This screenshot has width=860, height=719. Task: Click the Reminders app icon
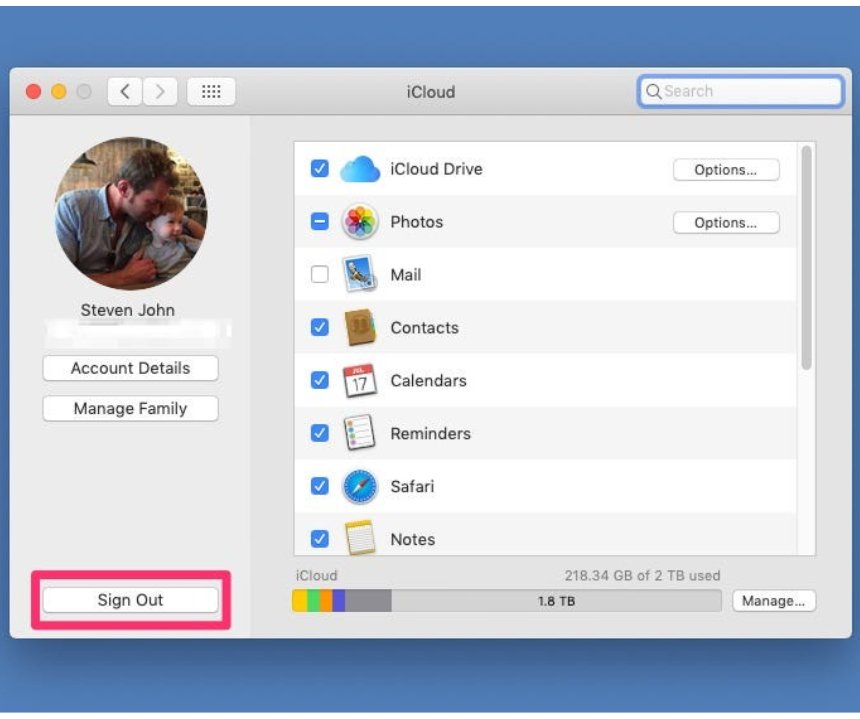(x=358, y=433)
